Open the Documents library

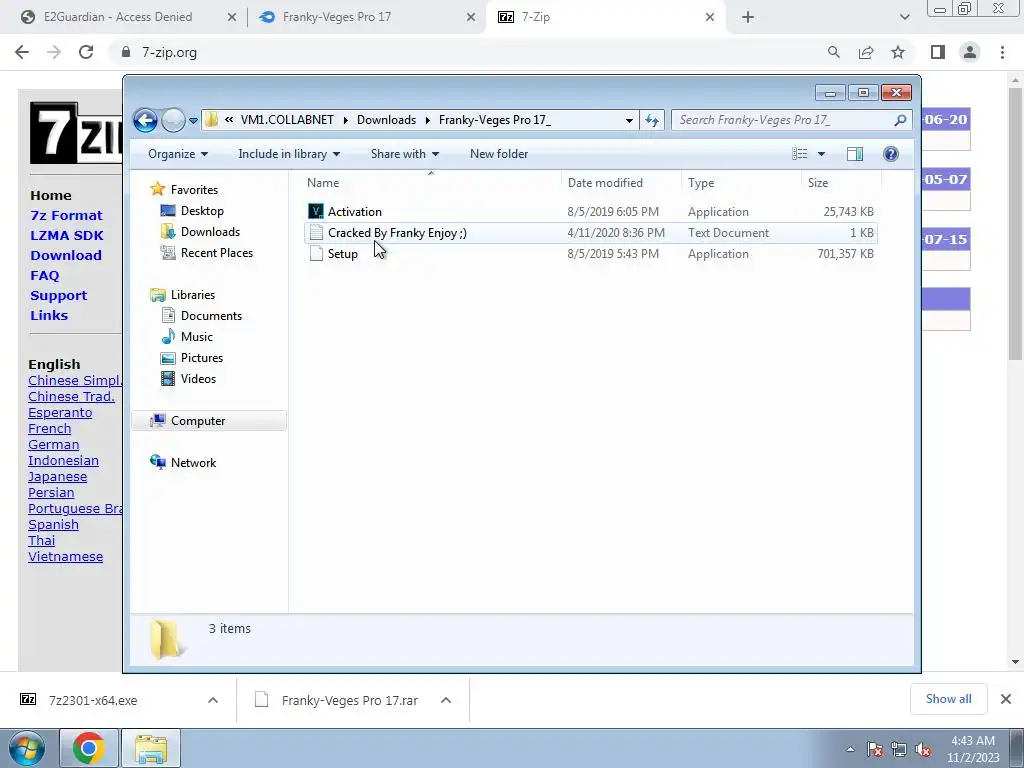(211, 316)
